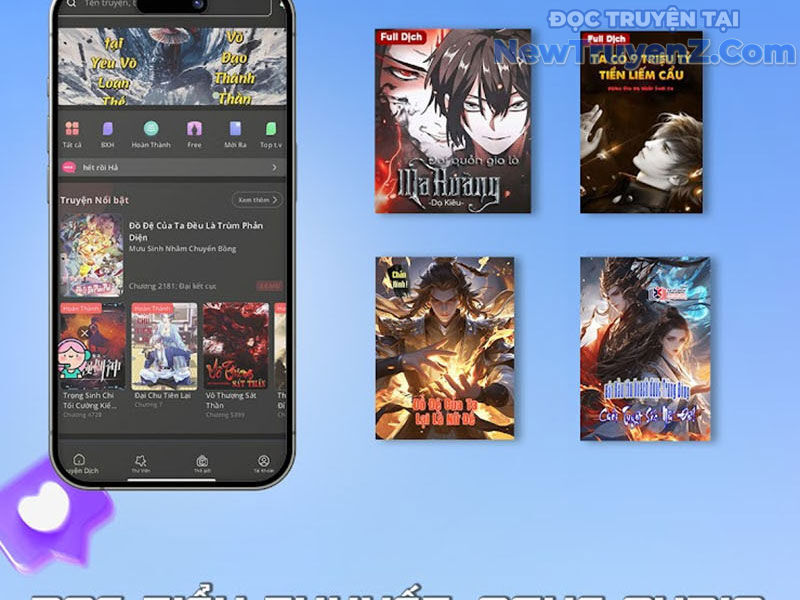Image resolution: width=800 pixels, height=600 pixels.
Task: Open Đại Chu Tiên Lại story thumbnail
Action: (x=164, y=346)
